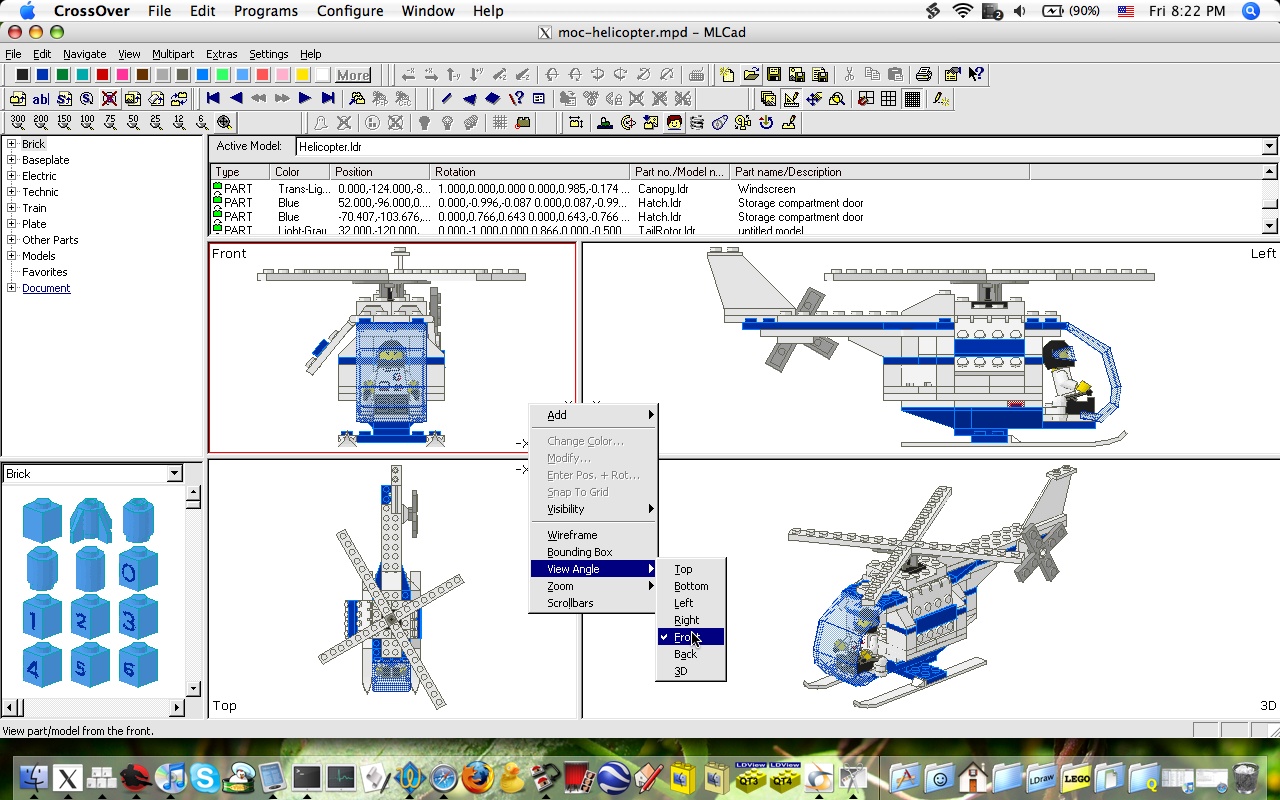Image resolution: width=1280 pixels, height=800 pixels.
Task: Click the context help pointer icon
Action: click(x=976, y=75)
